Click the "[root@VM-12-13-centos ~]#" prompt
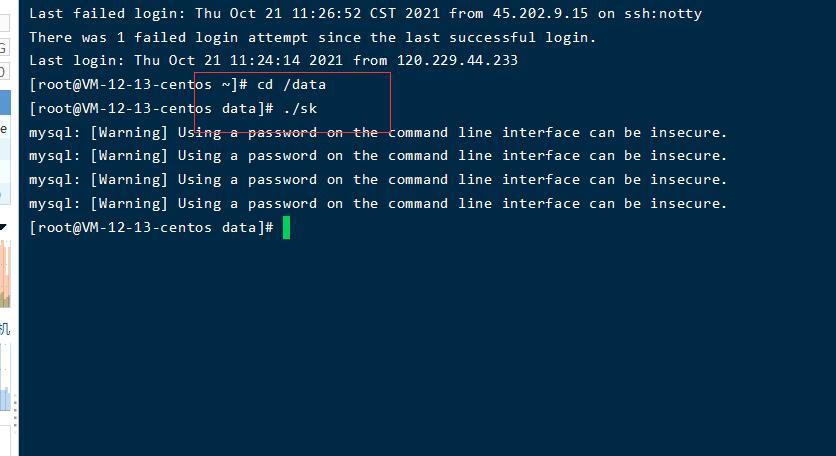 coord(138,84)
